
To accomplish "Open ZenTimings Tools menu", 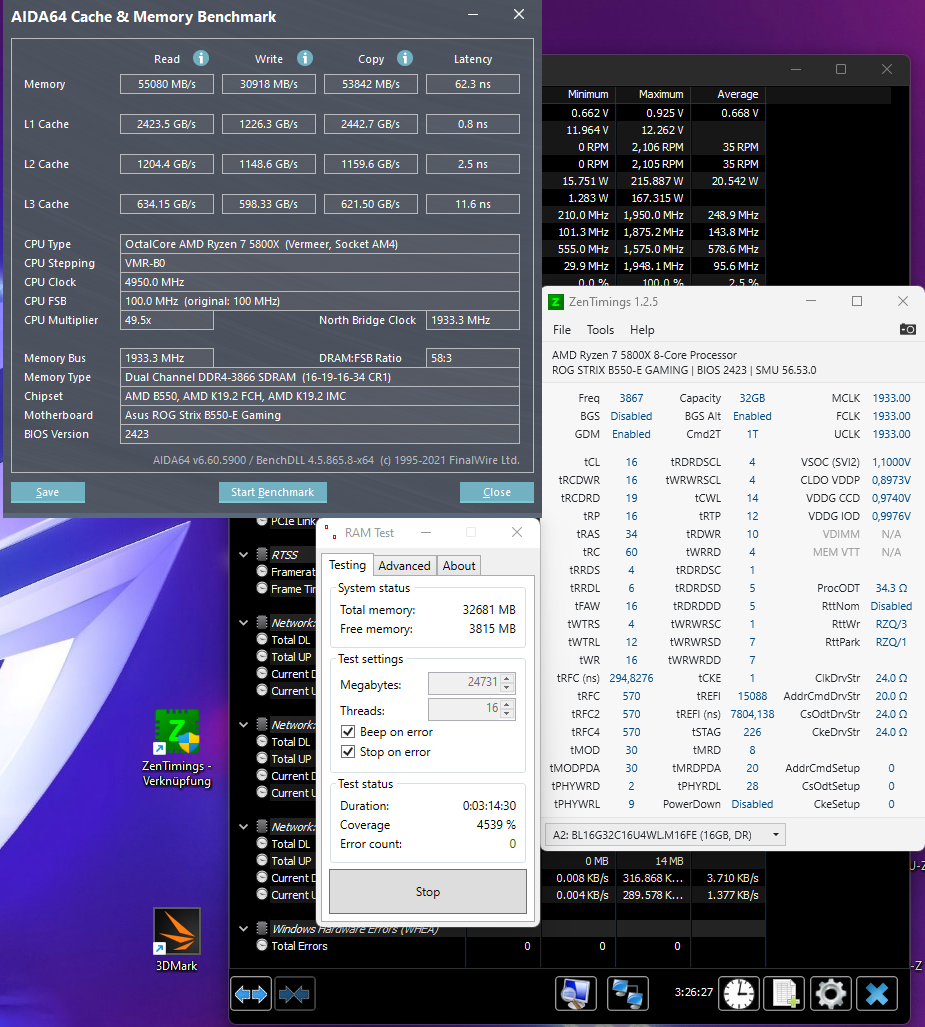I will [x=600, y=329].
